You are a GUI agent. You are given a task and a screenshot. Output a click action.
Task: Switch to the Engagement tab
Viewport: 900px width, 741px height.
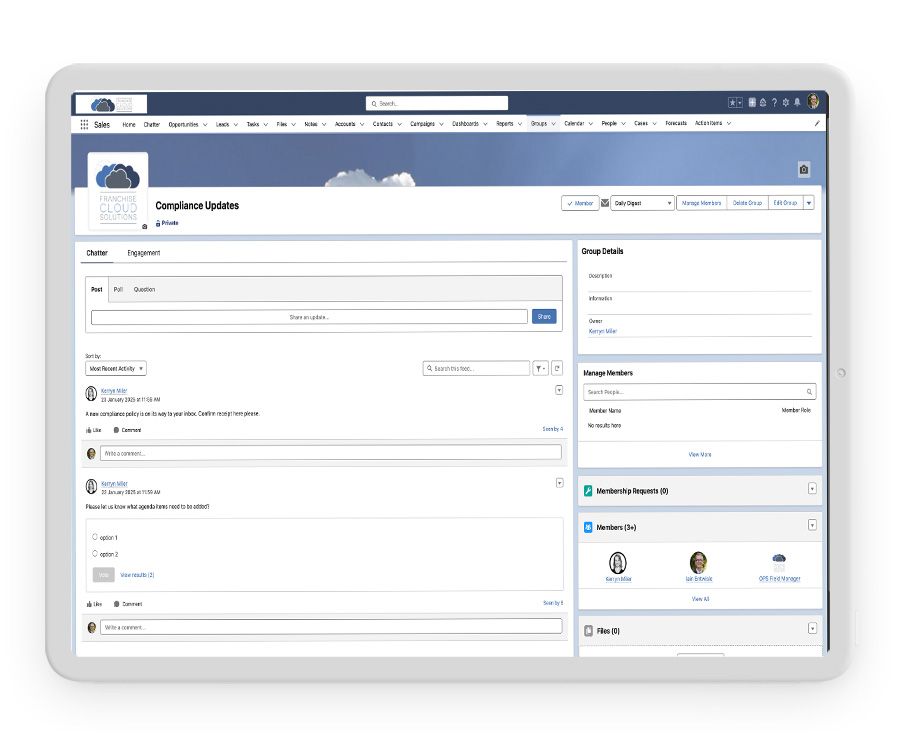143,253
